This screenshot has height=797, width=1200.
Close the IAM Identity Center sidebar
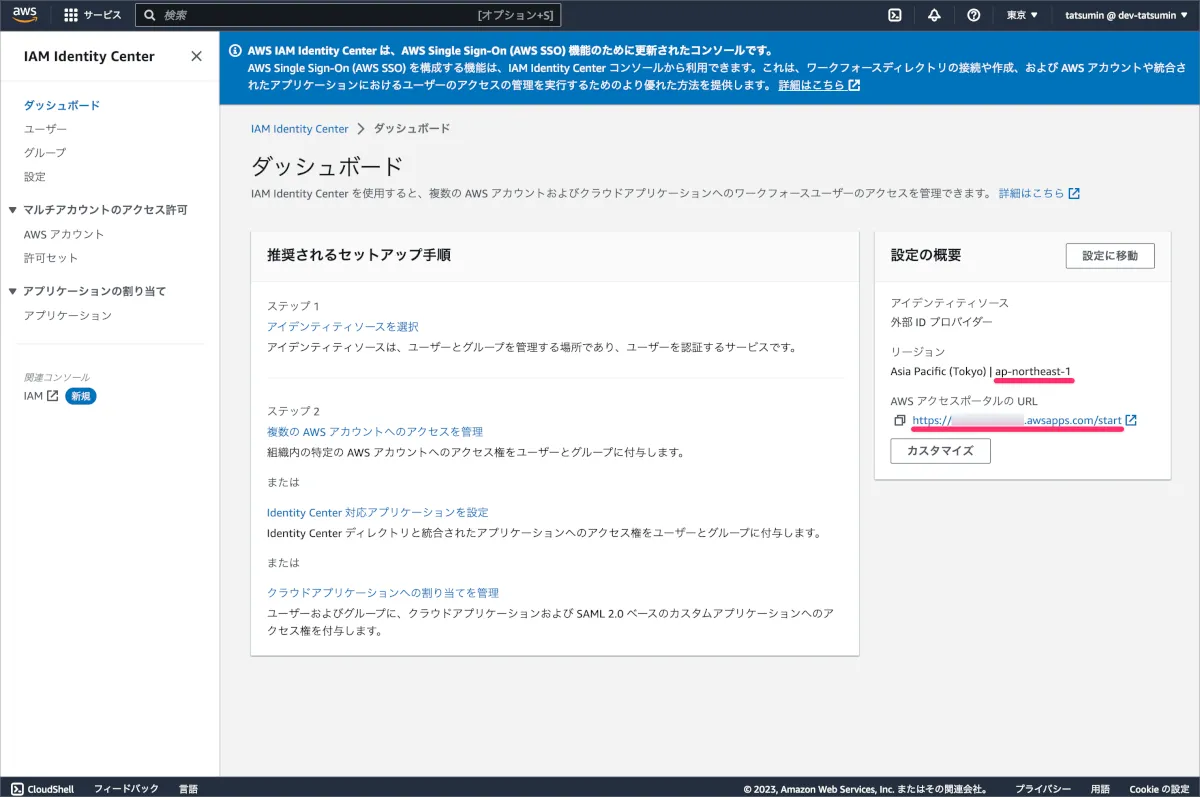196,56
